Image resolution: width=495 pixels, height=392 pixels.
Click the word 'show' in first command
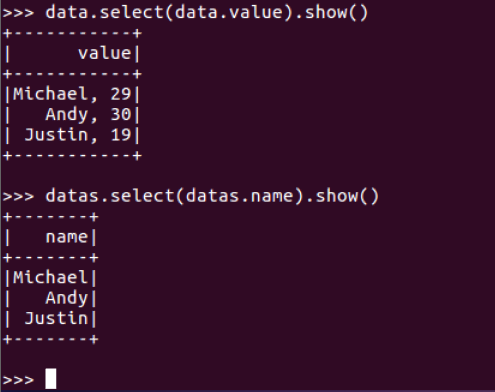click(326, 12)
